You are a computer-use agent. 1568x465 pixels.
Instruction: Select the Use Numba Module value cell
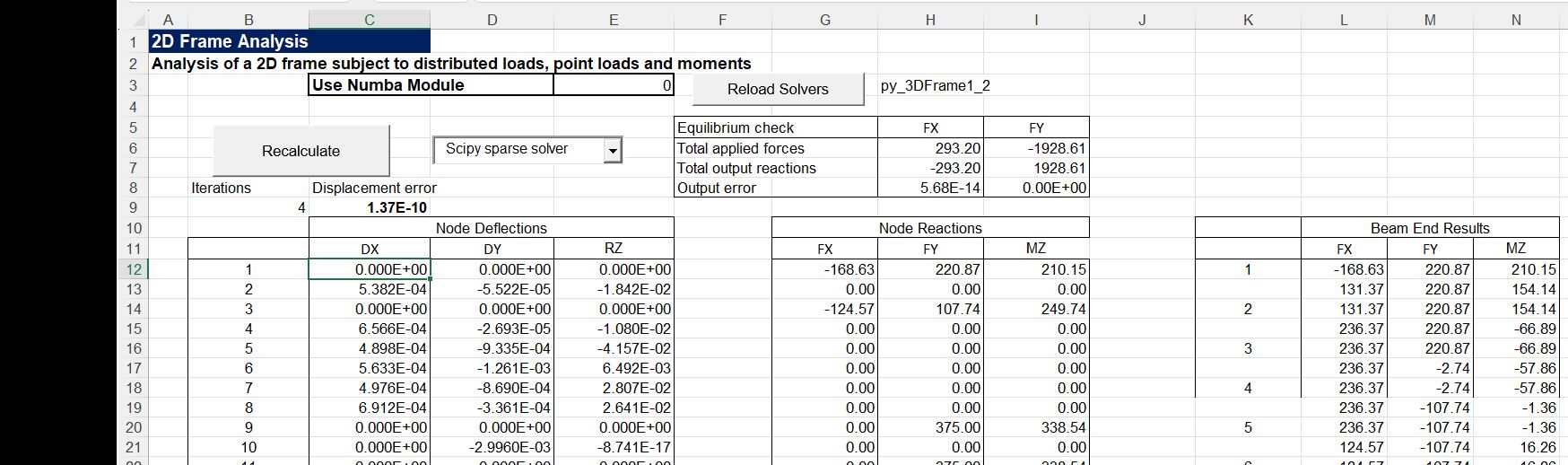[613, 85]
